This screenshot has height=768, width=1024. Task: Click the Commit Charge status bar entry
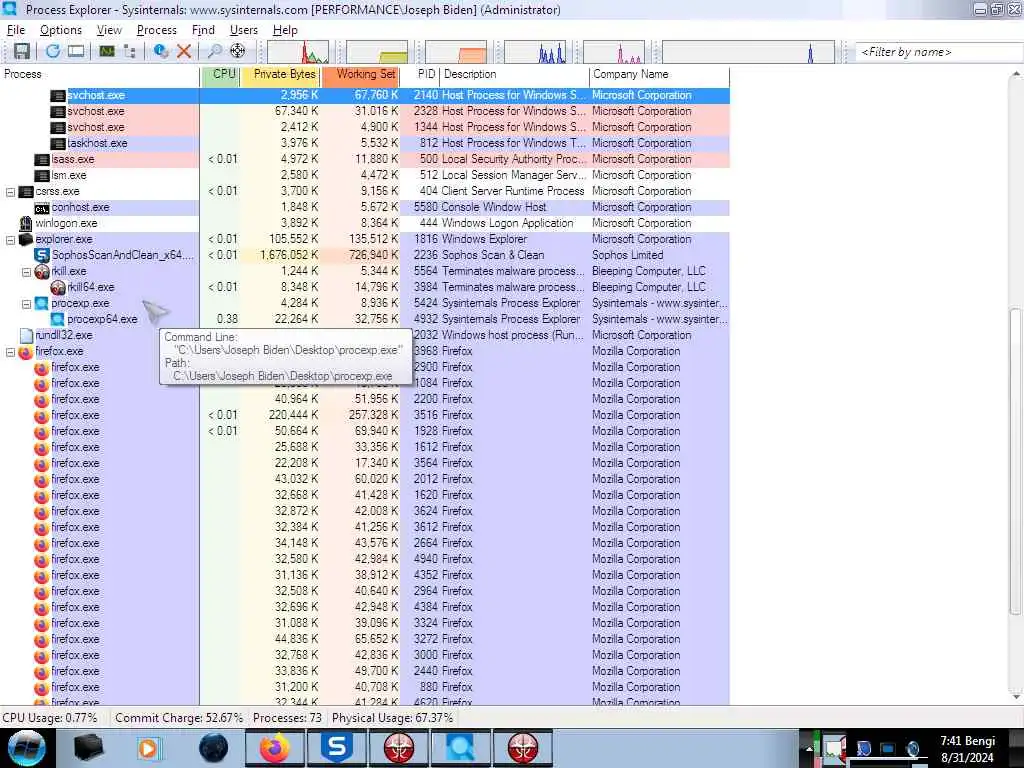coord(179,718)
